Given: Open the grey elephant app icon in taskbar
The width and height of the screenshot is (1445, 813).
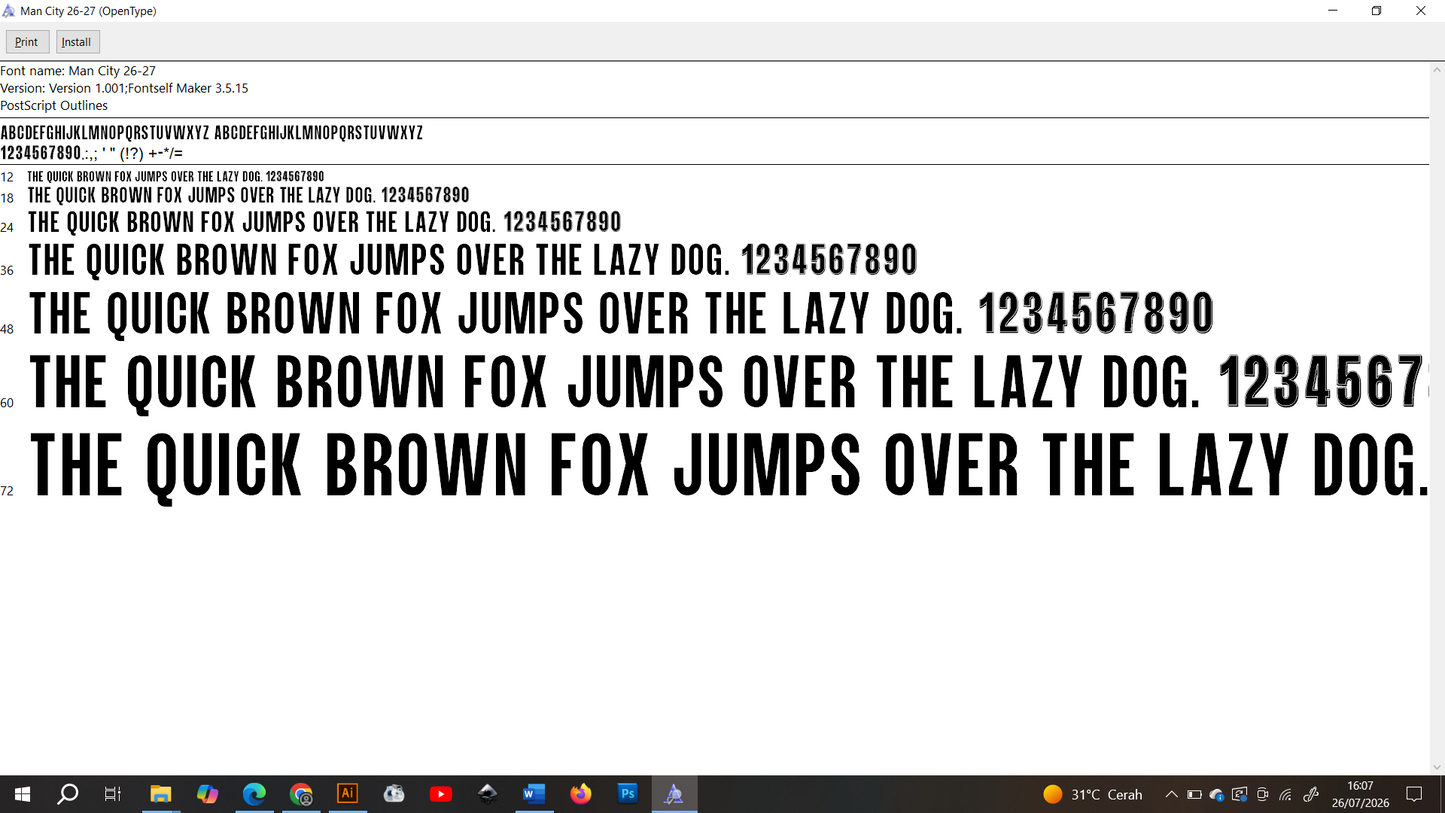Looking at the screenshot, I should tap(394, 794).
